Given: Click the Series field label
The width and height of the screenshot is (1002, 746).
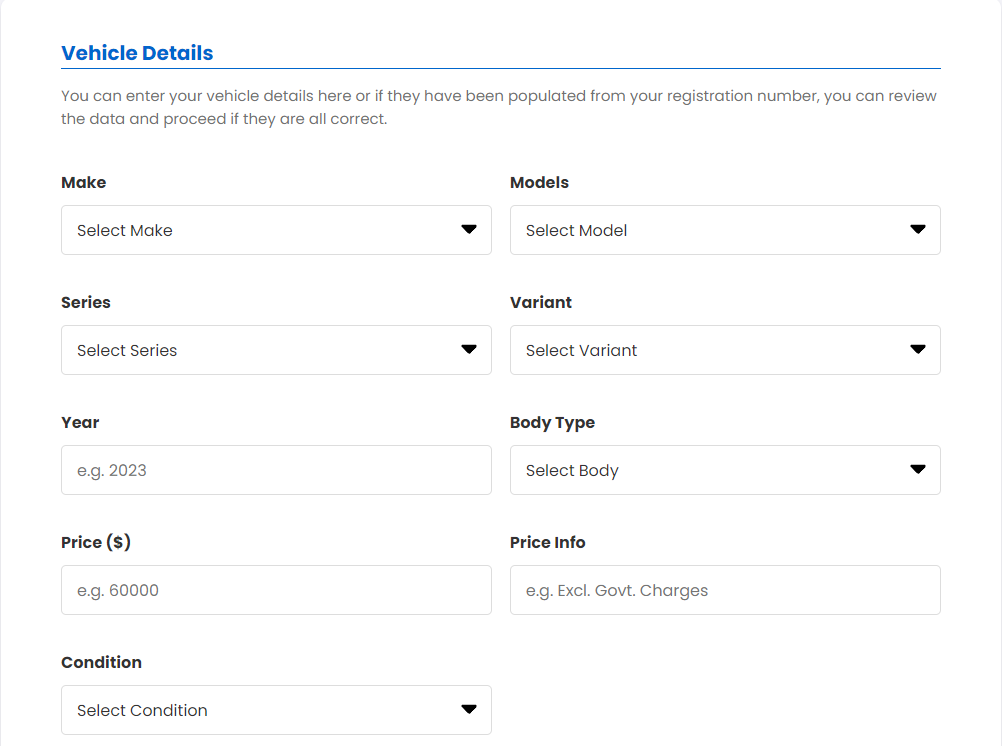Looking at the screenshot, I should click(86, 303).
